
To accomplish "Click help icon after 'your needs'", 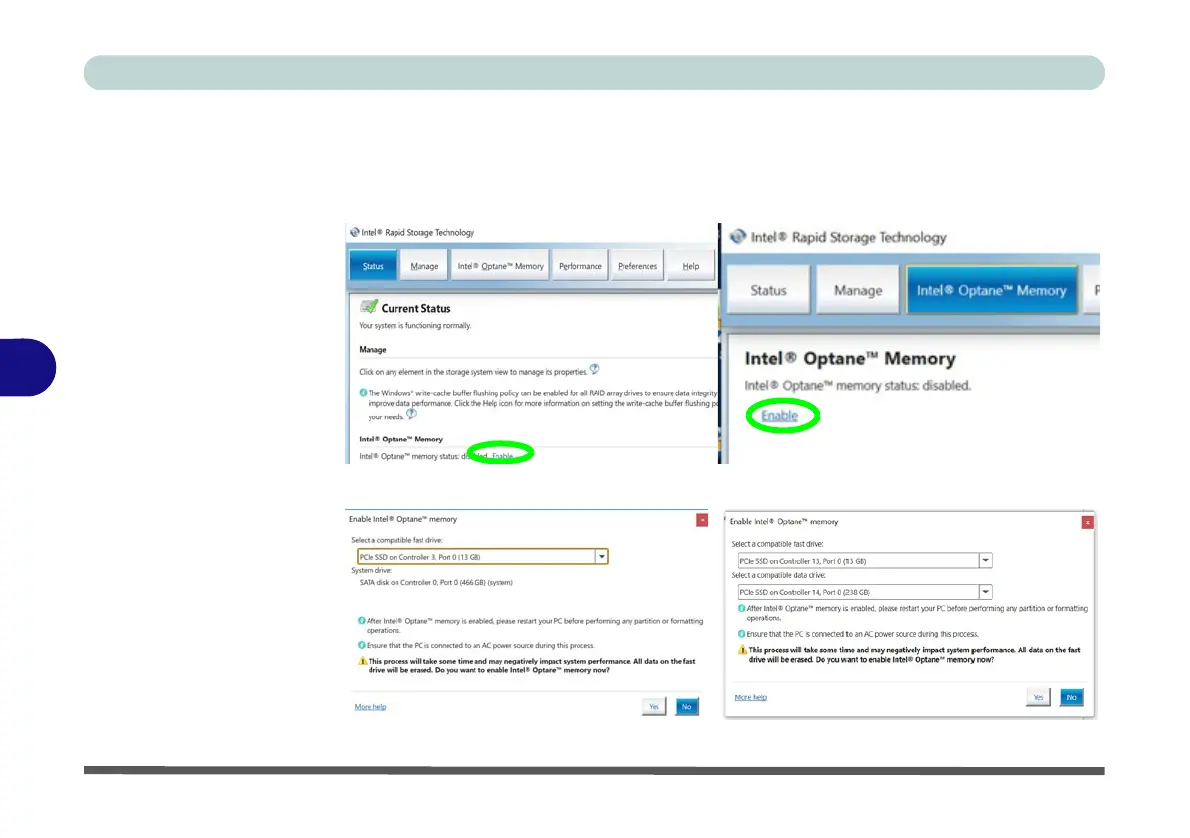I will pos(411,414).
